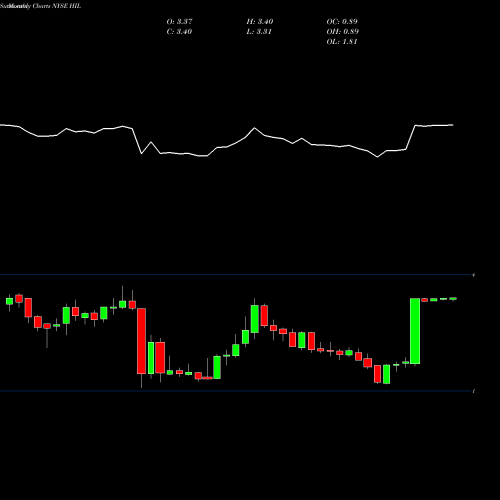This screenshot has height=500, width=500.
Task: Select the tallest red candlestick in chart
Action: point(142,341)
